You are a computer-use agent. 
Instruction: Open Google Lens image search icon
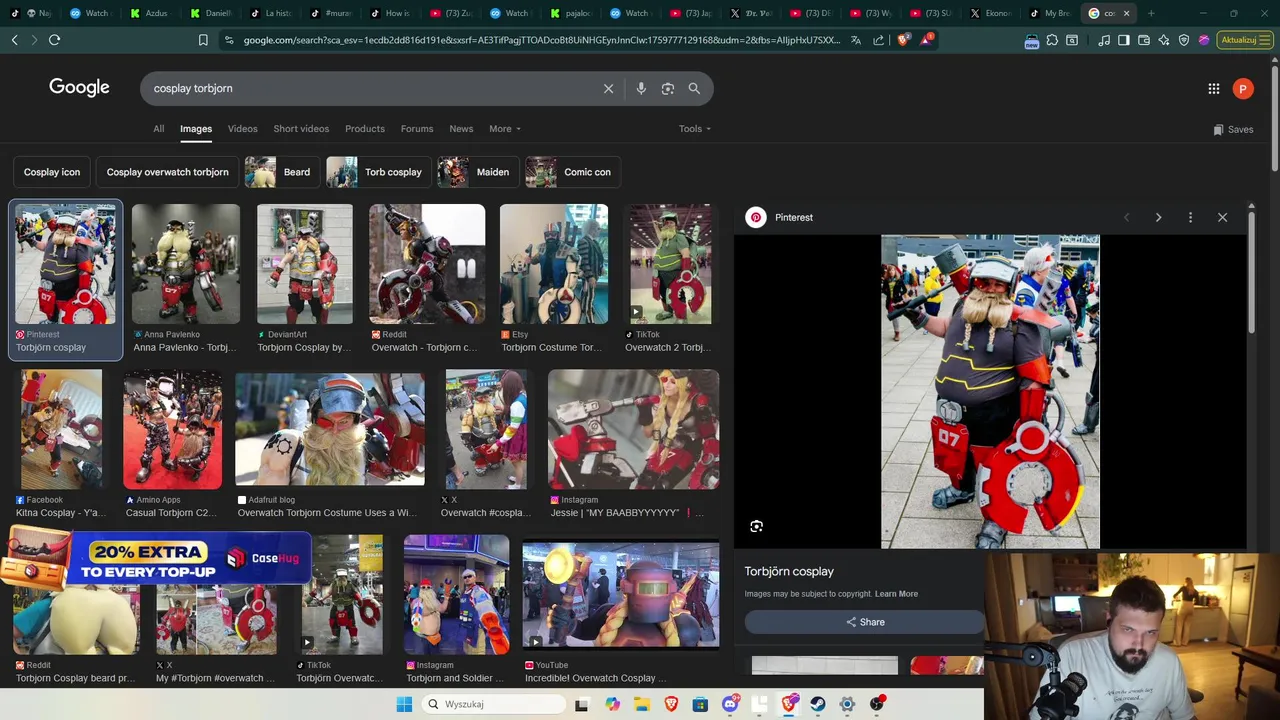[668, 88]
